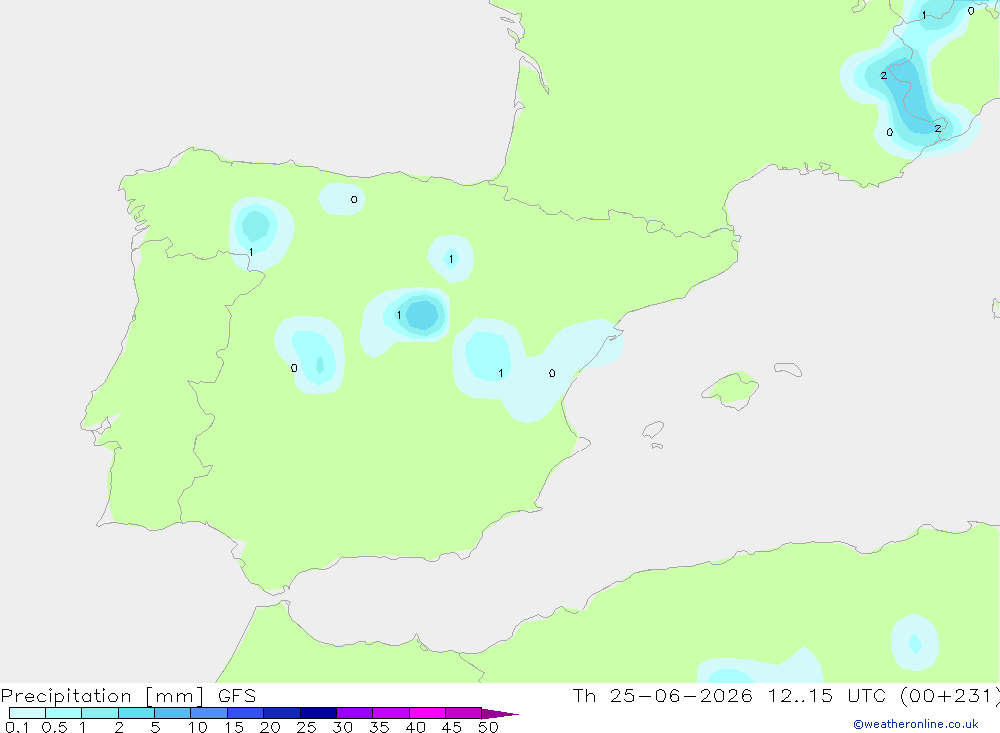The image size is (1000, 733).
Task: Click the 2–5 mm legend swatch
Action: 136,713
